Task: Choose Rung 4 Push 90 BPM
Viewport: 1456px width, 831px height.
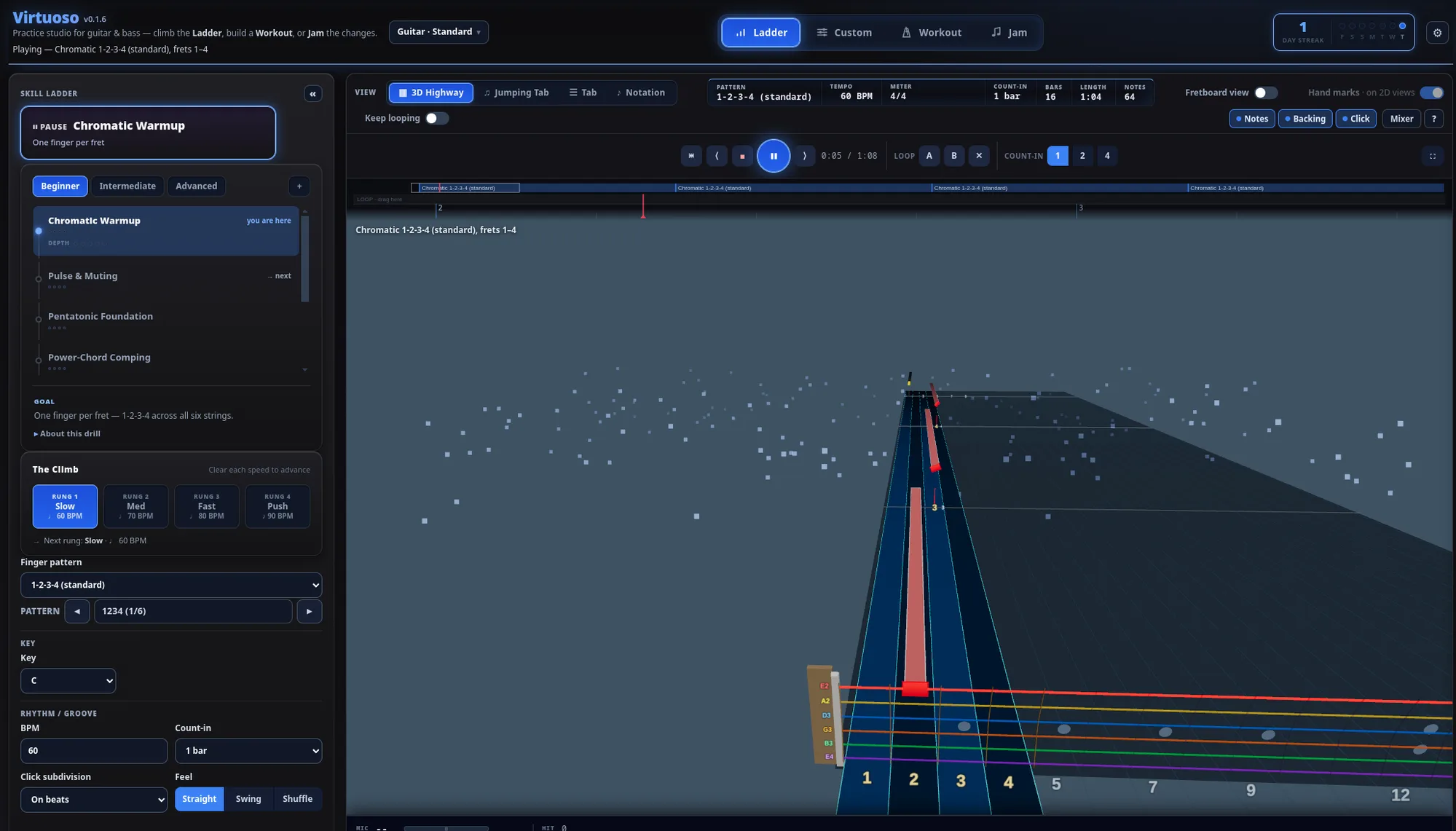Action: [278, 506]
